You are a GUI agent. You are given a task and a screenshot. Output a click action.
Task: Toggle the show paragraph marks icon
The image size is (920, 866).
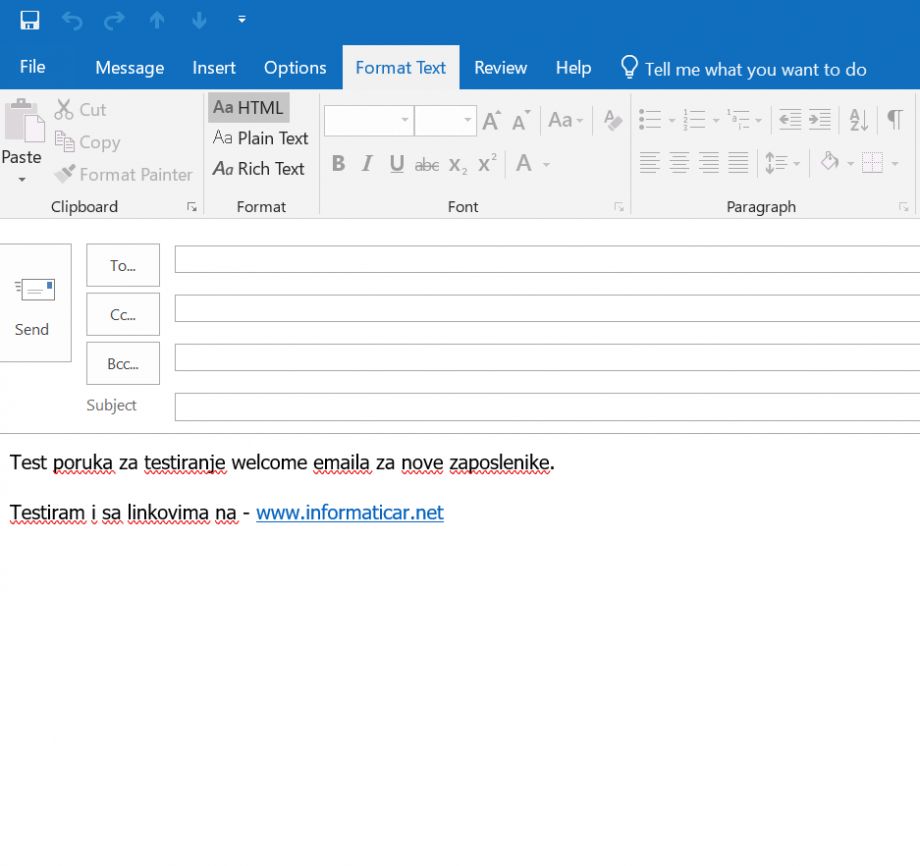pos(893,118)
